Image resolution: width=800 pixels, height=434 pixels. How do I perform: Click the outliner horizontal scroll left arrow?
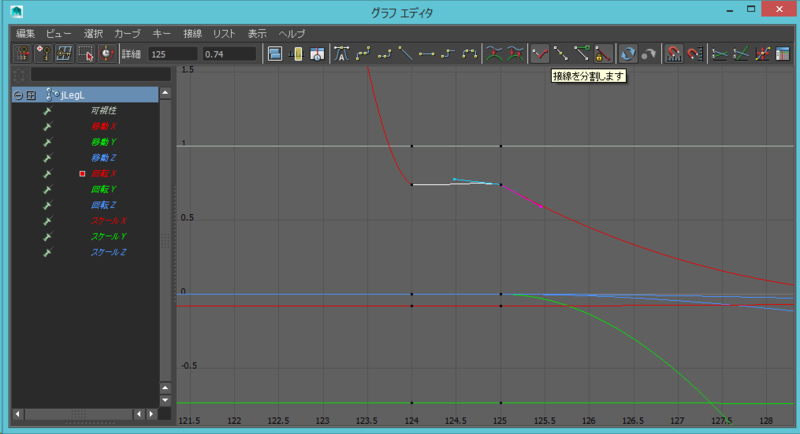click(17, 414)
